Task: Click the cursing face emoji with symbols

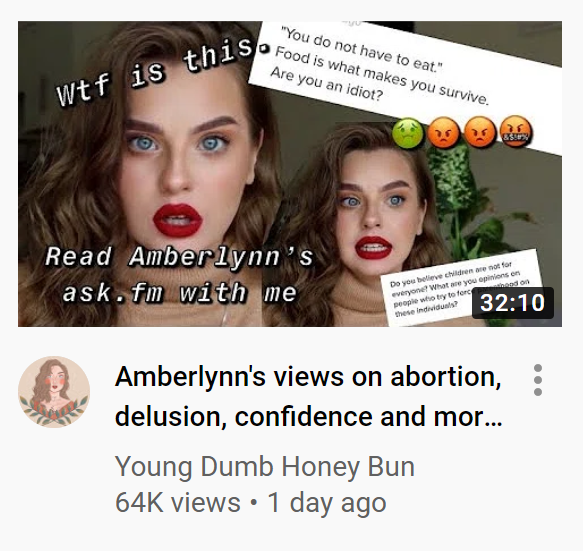Action: (516, 131)
